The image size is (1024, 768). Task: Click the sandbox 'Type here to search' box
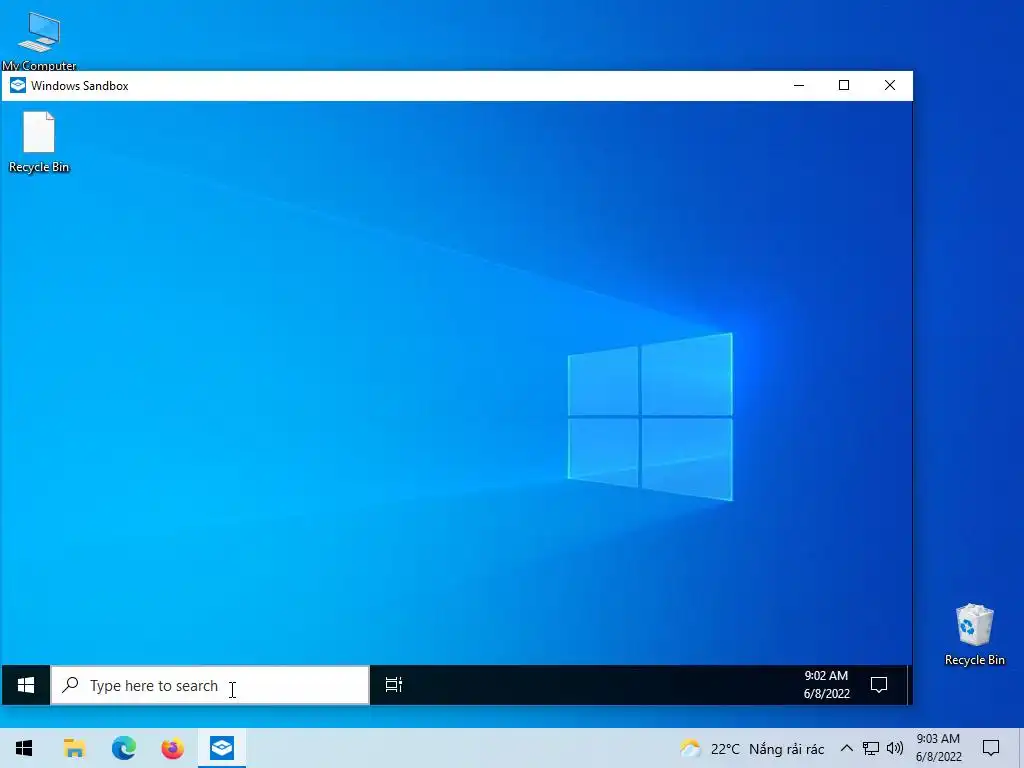pyautogui.click(x=210, y=685)
